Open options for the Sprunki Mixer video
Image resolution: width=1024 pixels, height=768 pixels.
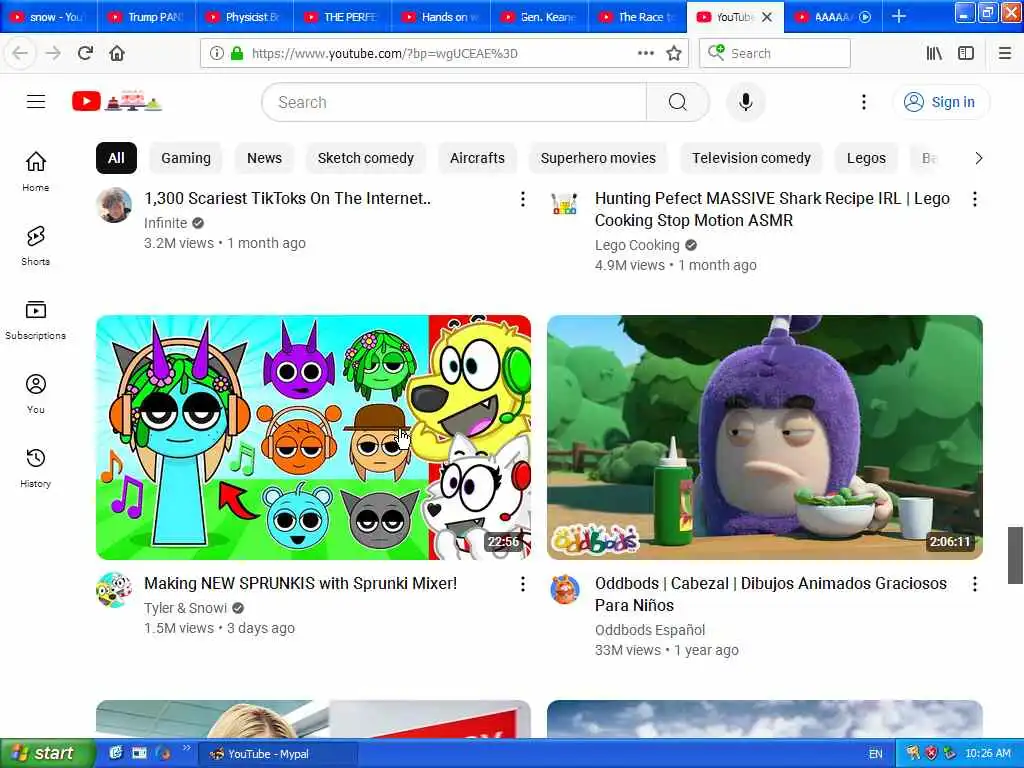tap(522, 584)
